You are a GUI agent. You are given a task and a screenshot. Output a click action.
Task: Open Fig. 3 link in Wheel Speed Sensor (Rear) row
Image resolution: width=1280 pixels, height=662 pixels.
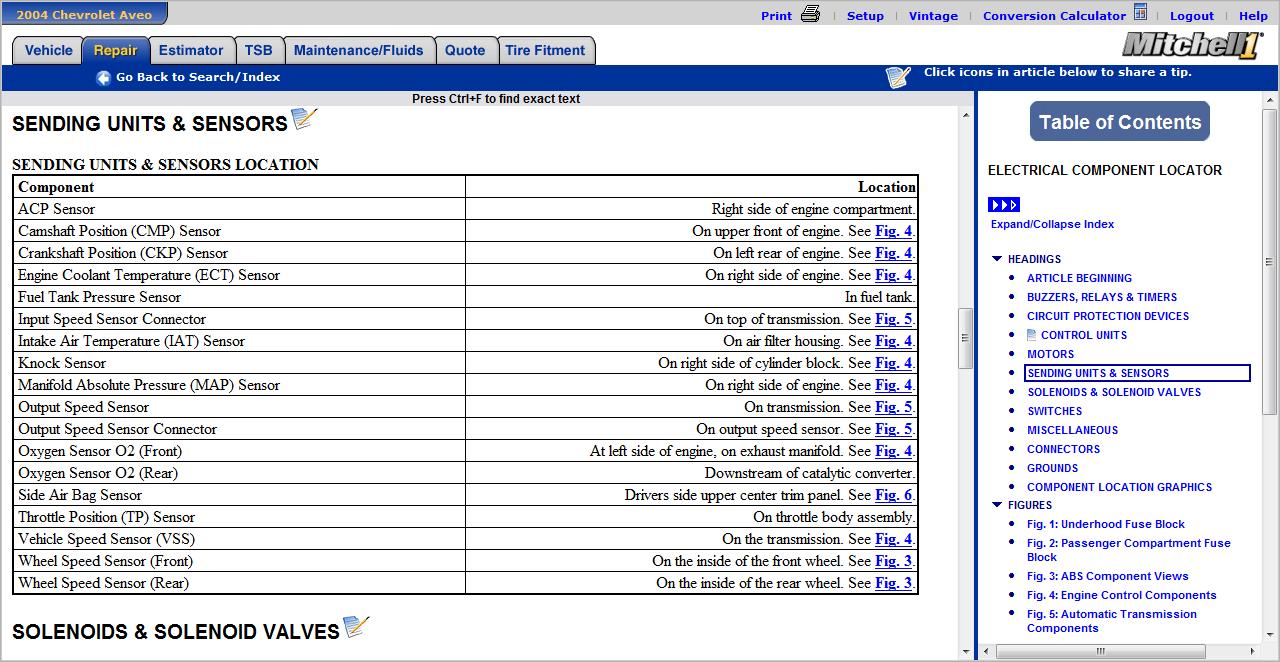893,583
